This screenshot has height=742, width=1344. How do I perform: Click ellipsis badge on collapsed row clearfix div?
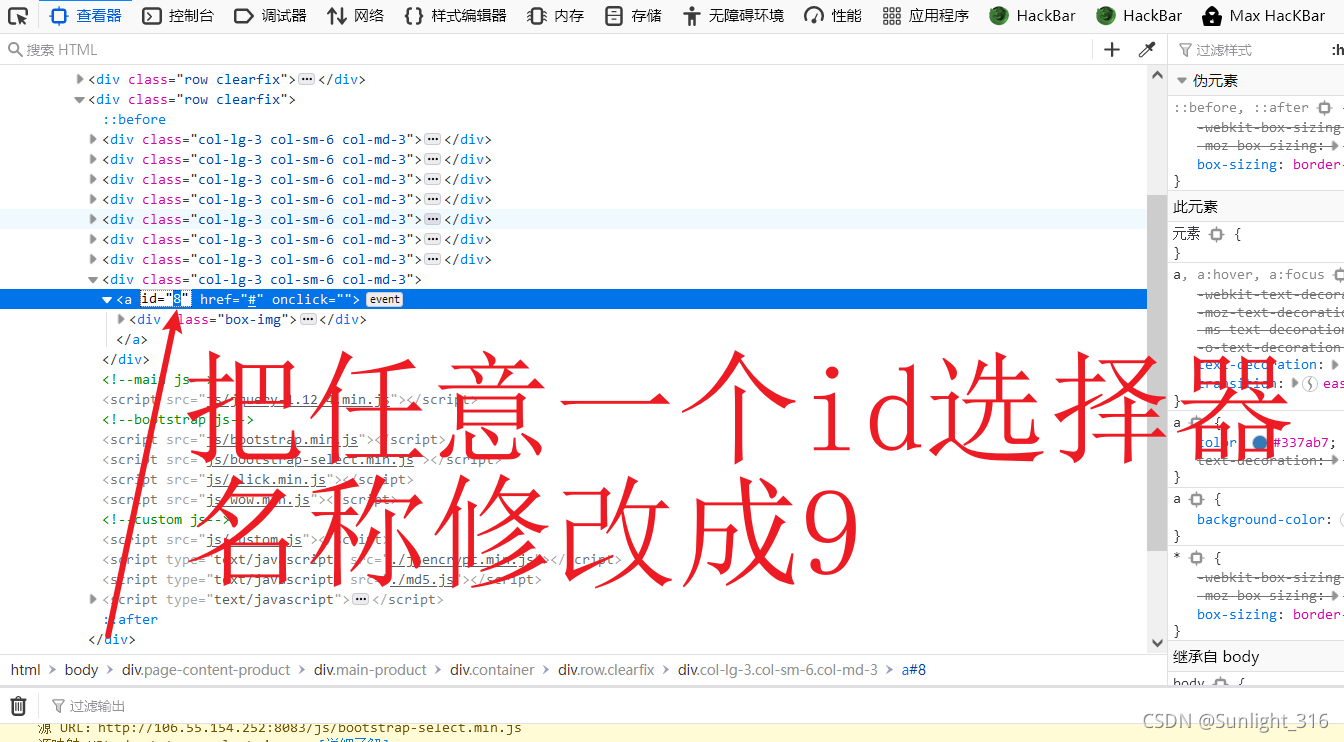click(x=307, y=79)
